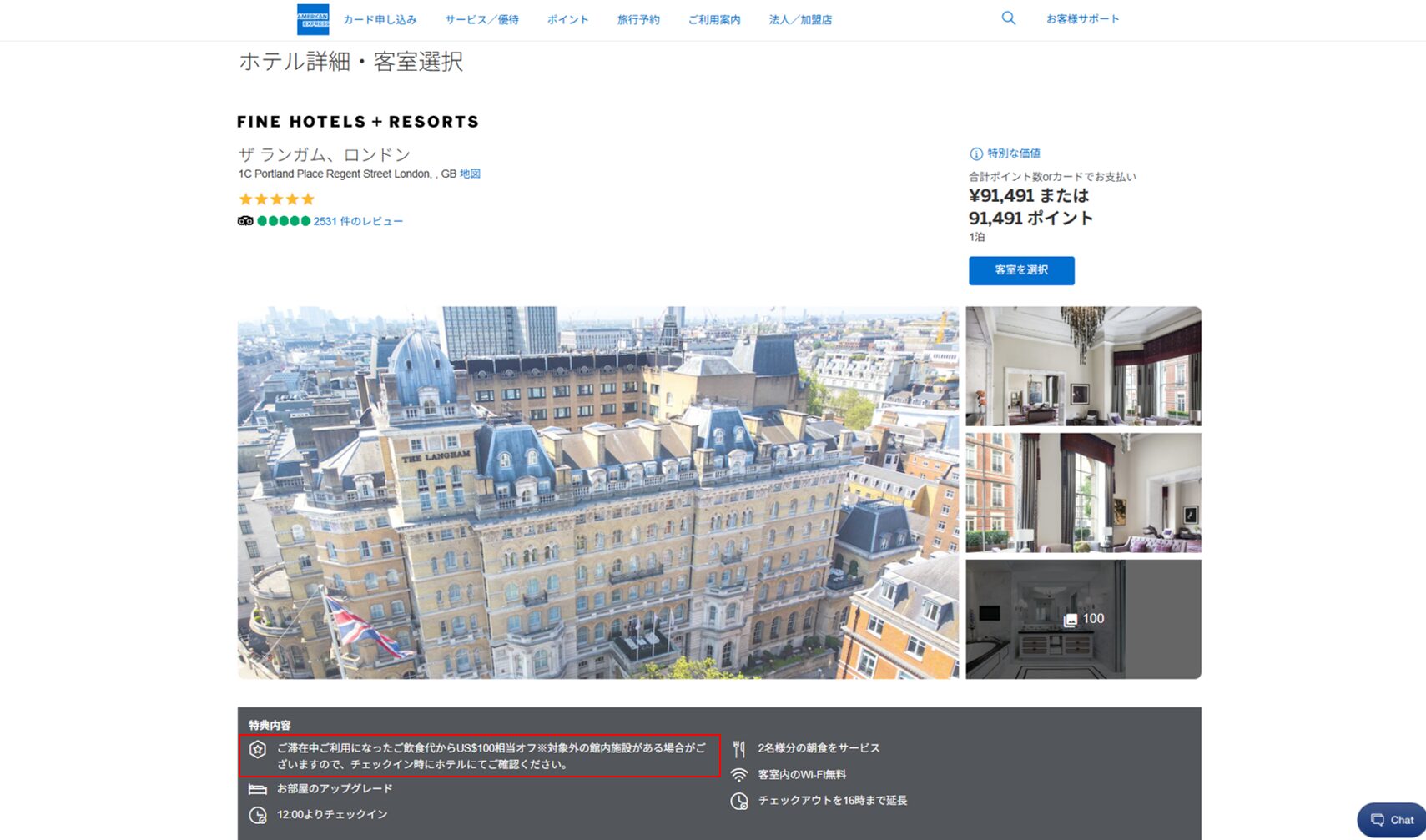Click the 客室を選択 button
The height and width of the screenshot is (840, 1426).
pos(1021,270)
